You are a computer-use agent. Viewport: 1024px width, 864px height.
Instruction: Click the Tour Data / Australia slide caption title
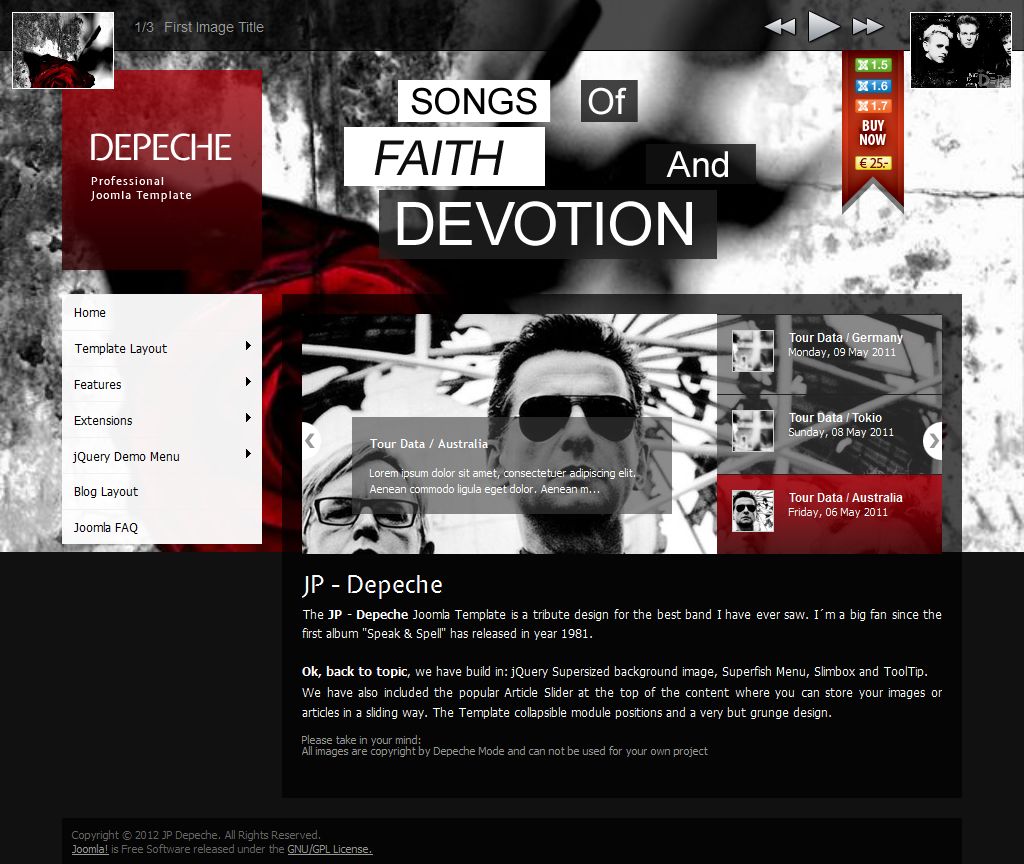[x=428, y=444]
